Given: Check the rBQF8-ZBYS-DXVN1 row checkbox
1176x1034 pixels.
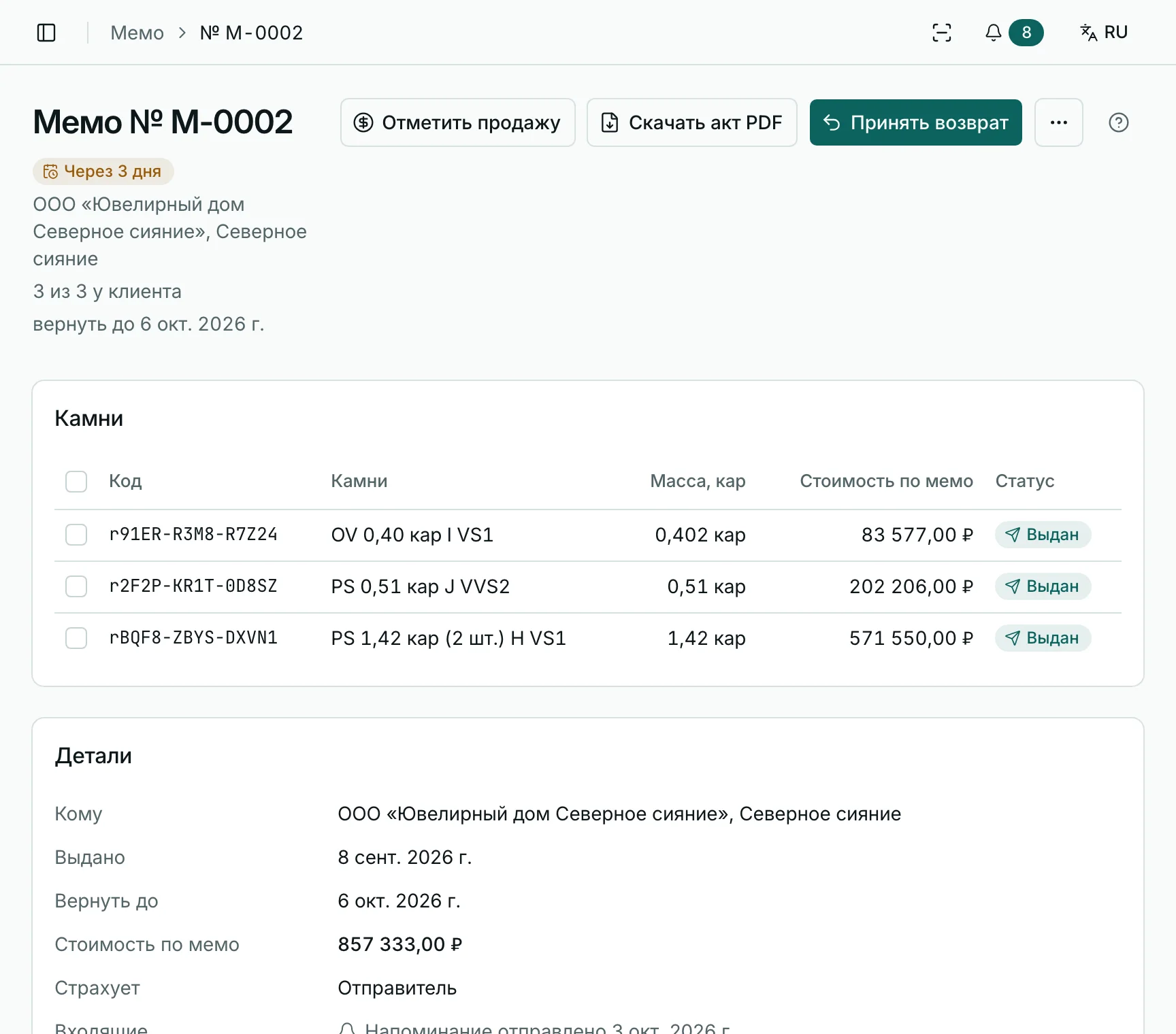Looking at the screenshot, I should (76, 638).
